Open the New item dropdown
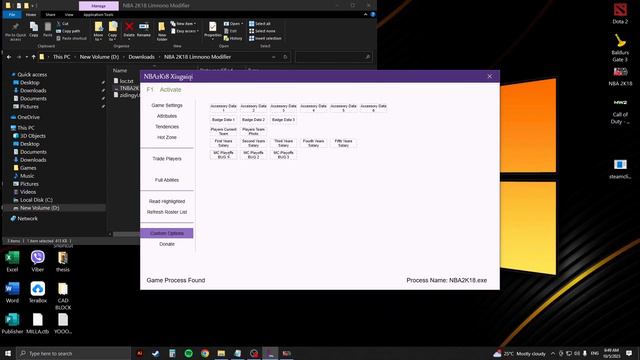The height and width of the screenshot is (360, 640). [x=184, y=24]
